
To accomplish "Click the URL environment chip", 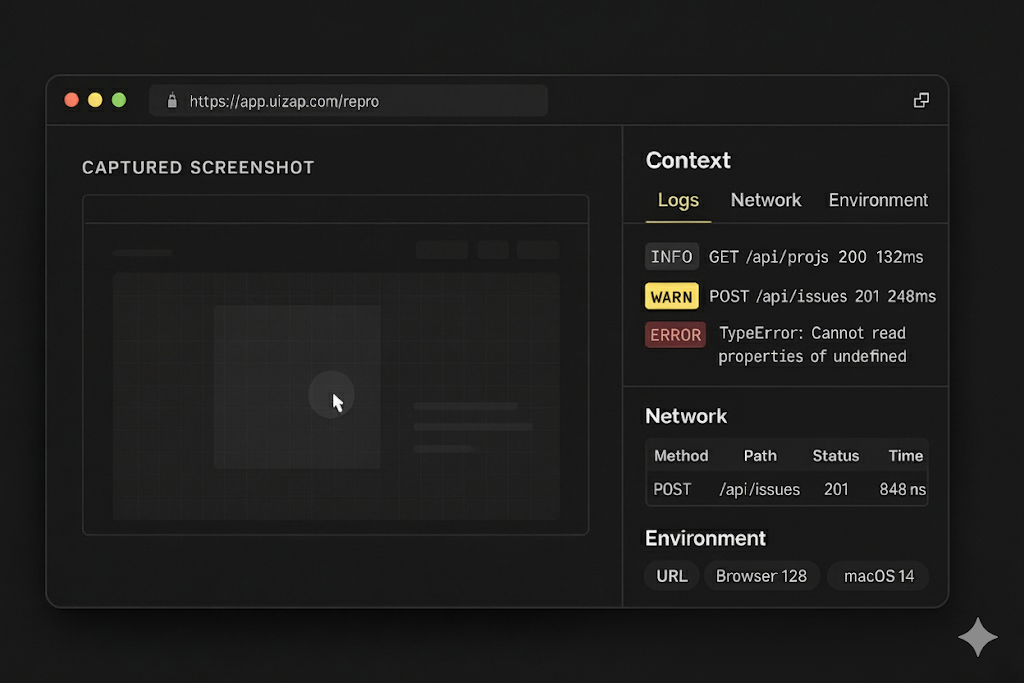I will (x=671, y=576).
